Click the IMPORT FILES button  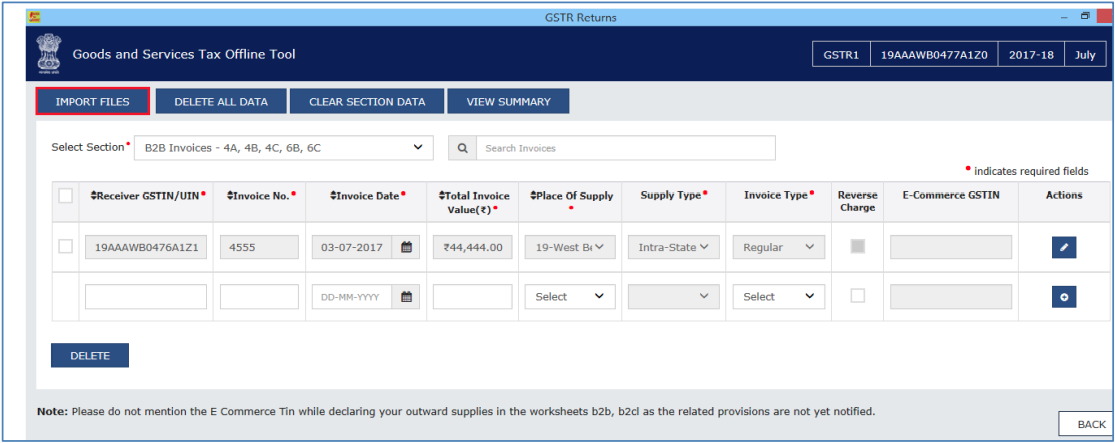coord(92,102)
